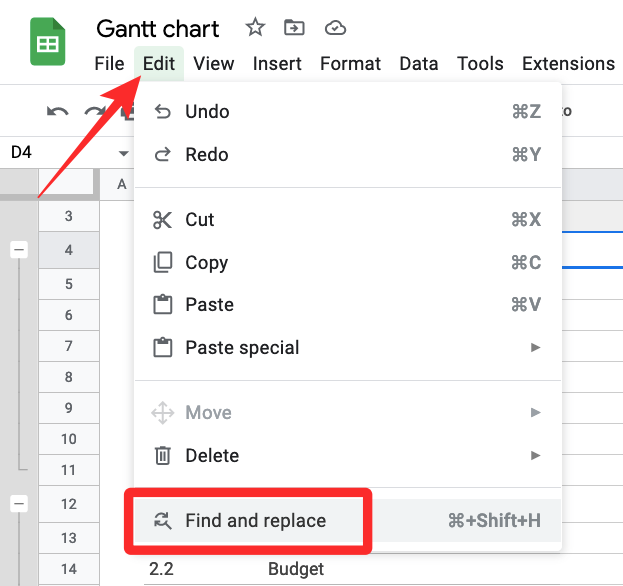The height and width of the screenshot is (586, 623).
Task: Select row 9 header
Action: coord(69,408)
